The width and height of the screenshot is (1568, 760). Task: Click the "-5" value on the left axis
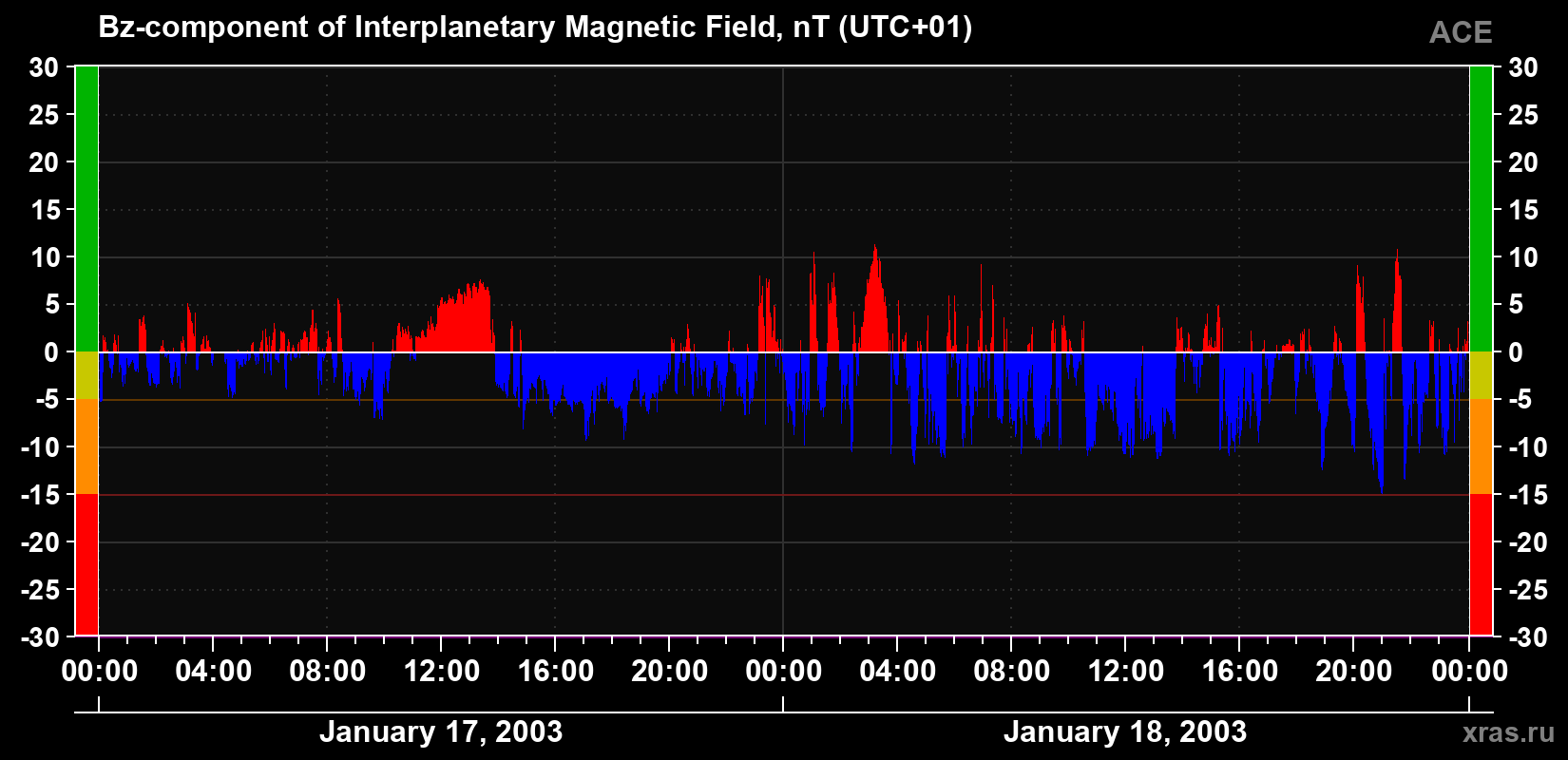[48, 400]
